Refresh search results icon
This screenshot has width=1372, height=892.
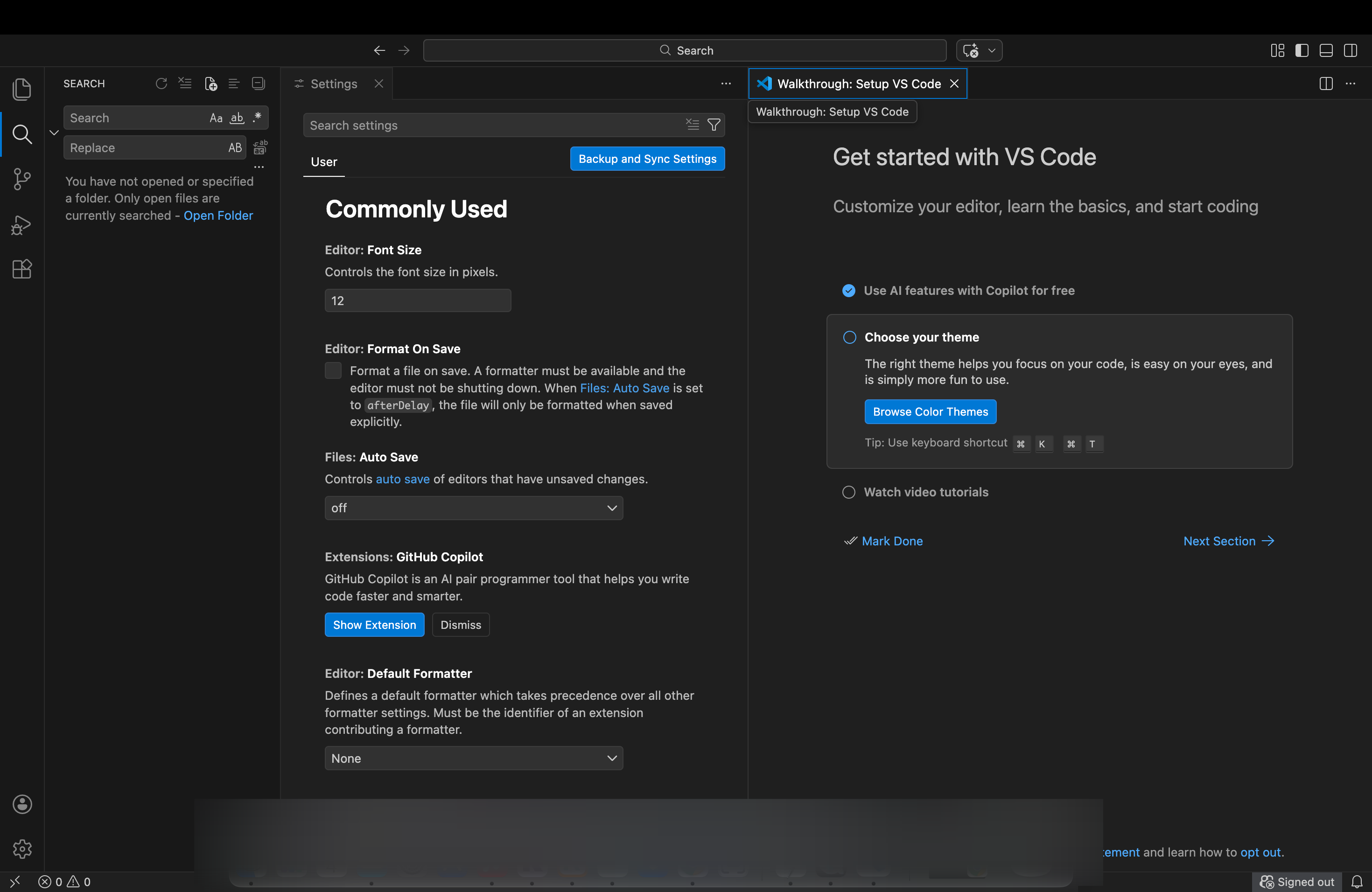161,84
